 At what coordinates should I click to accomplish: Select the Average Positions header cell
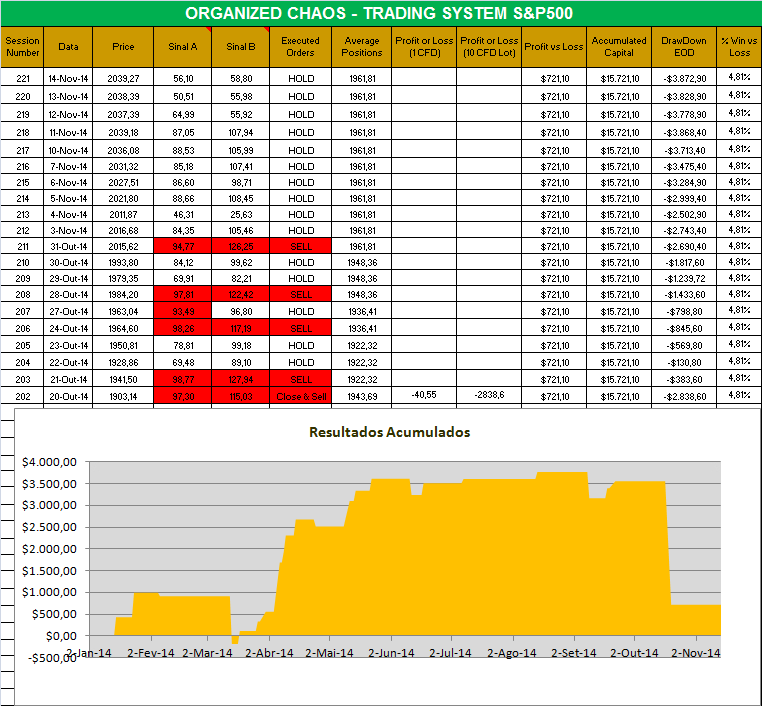tap(362, 47)
